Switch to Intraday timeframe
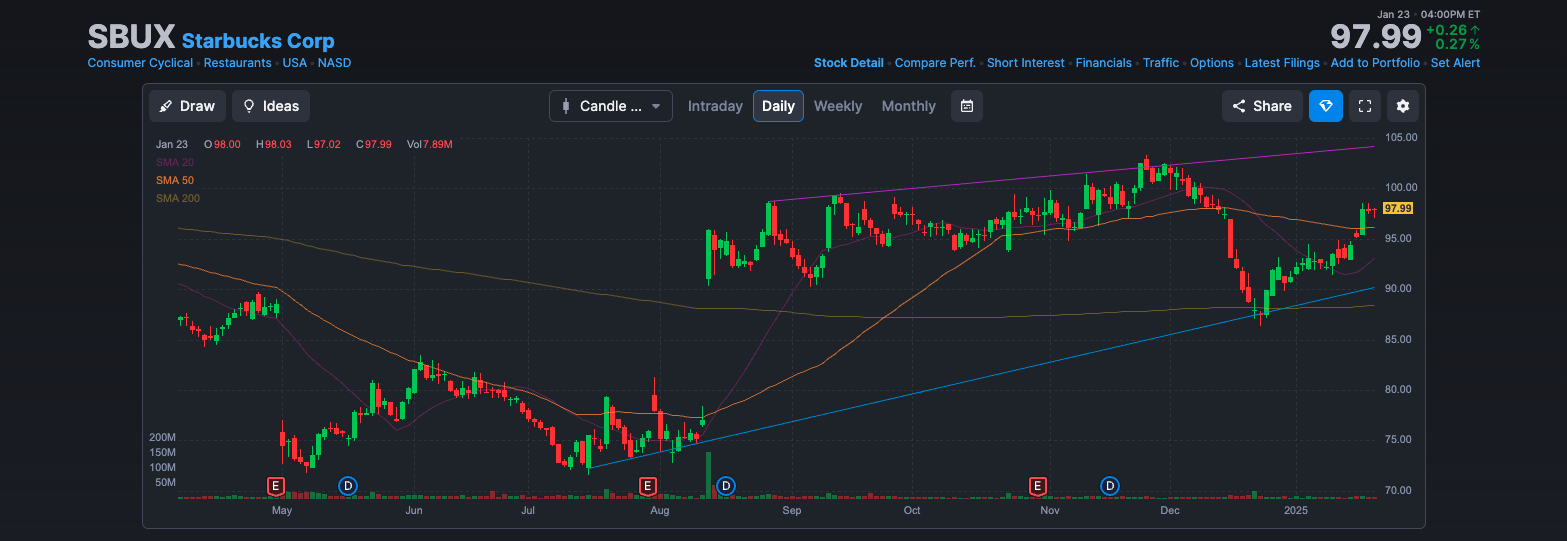This screenshot has width=1567, height=541. pos(715,106)
